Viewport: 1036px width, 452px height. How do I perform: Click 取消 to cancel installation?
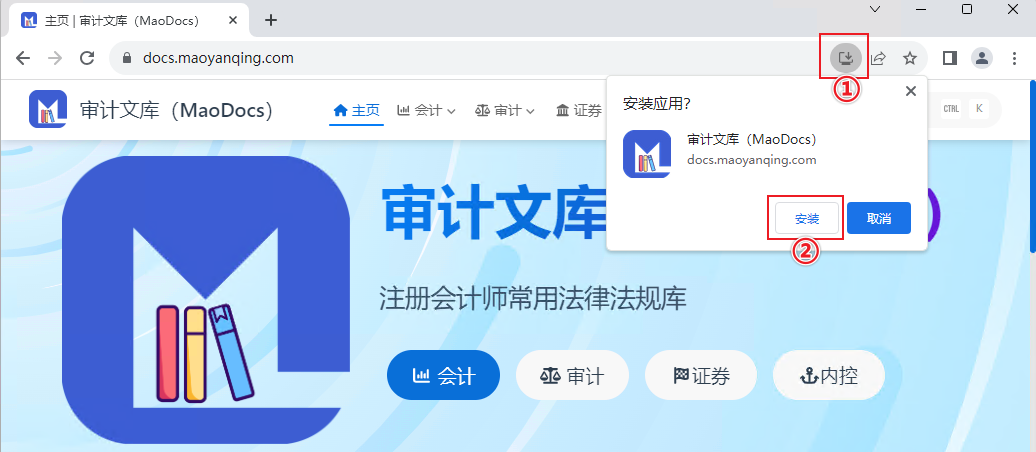[x=879, y=219]
